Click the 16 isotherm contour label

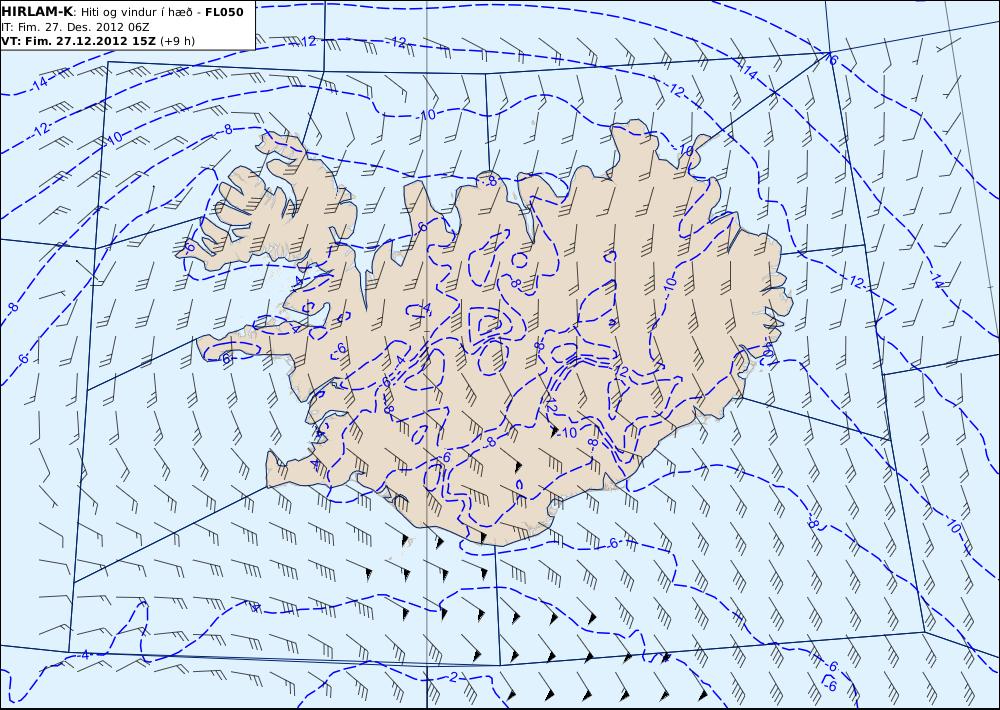[830, 59]
